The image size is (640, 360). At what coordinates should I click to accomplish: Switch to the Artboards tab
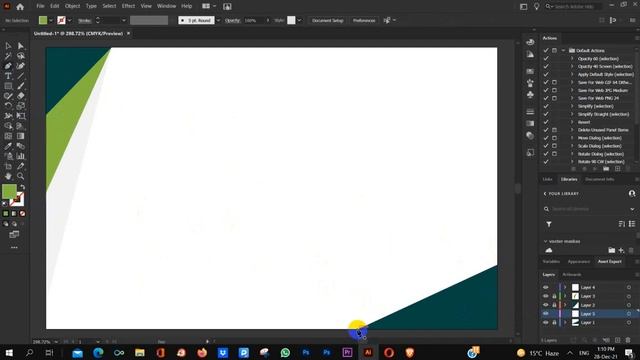(572, 275)
